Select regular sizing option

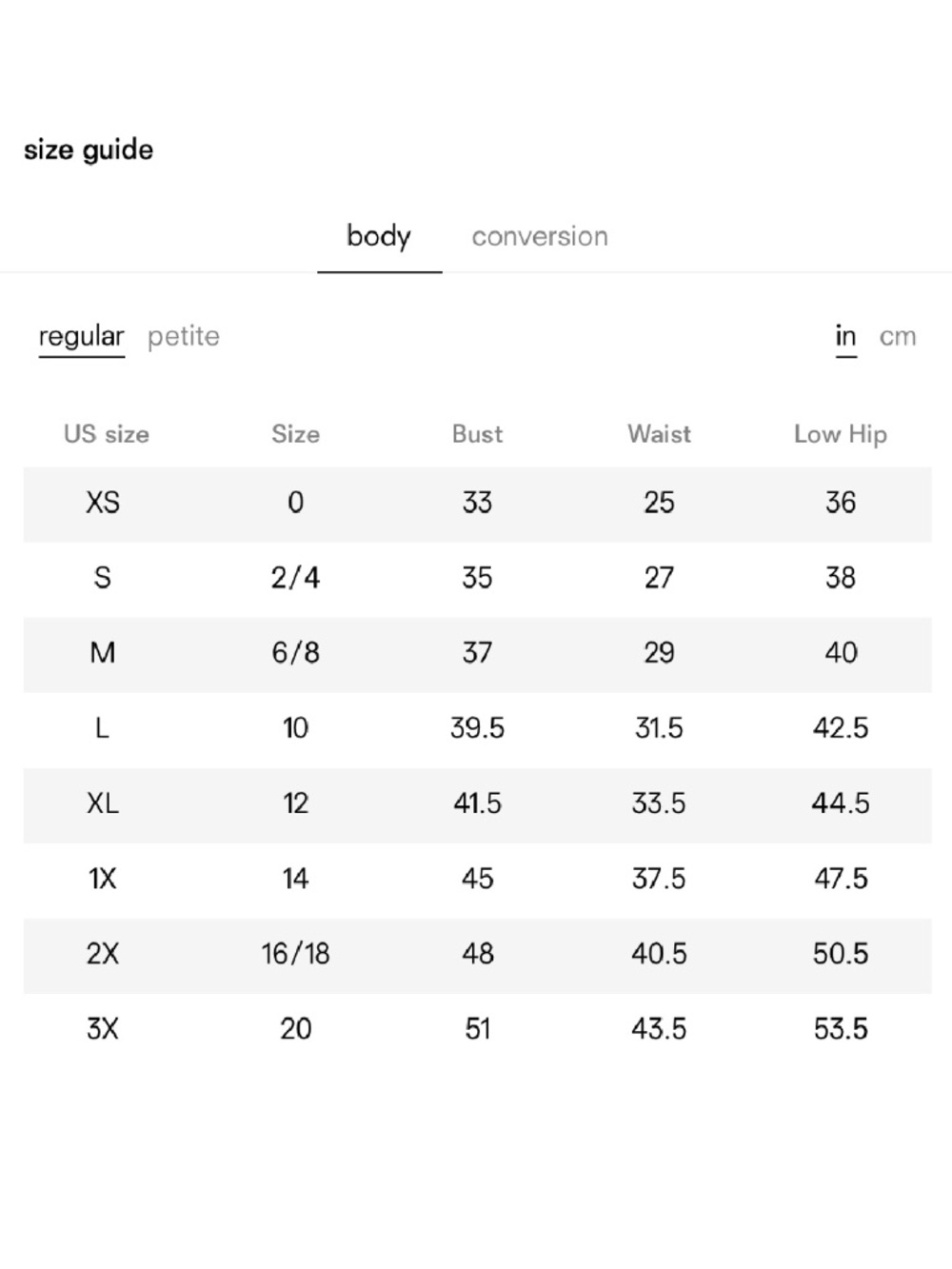coord(81,336)
